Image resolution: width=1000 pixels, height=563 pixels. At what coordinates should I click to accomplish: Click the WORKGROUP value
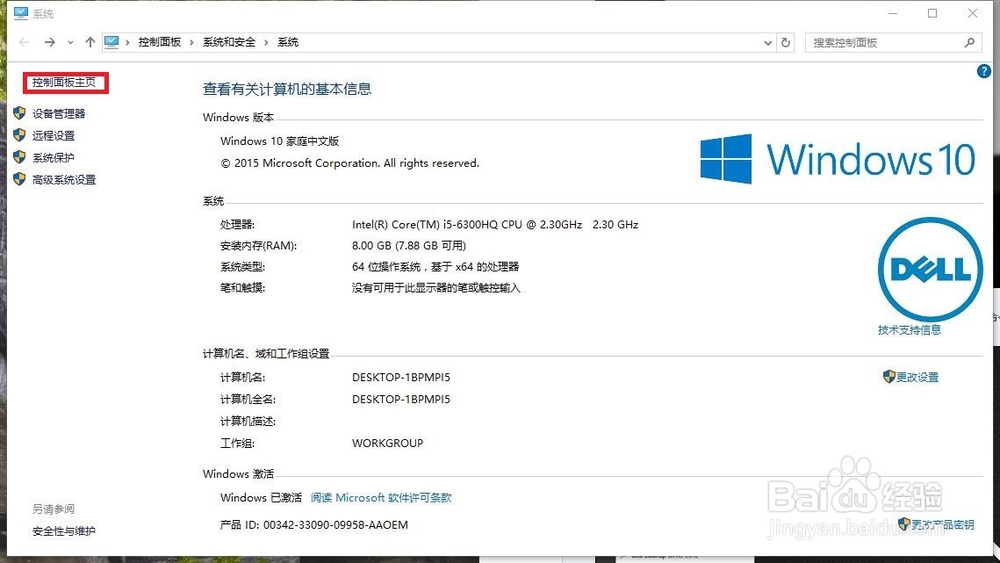[x=388, y=443]
